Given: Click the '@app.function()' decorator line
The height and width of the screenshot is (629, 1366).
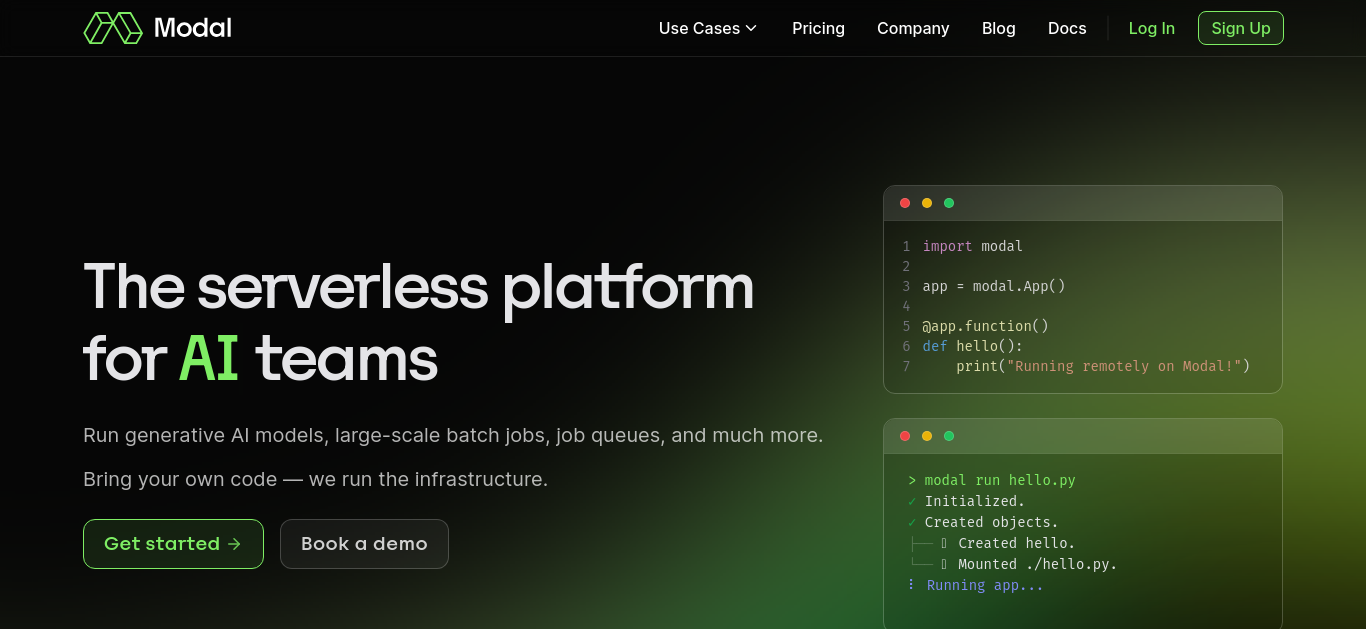Looking at the screenshot, I should pos(985,326).
